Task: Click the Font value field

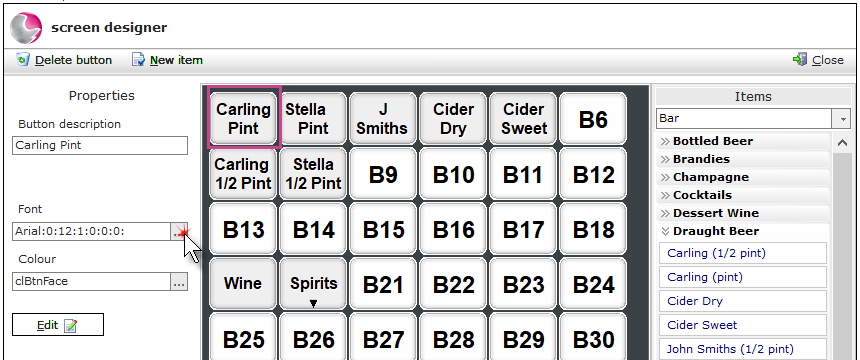Action: pos(92,232)
